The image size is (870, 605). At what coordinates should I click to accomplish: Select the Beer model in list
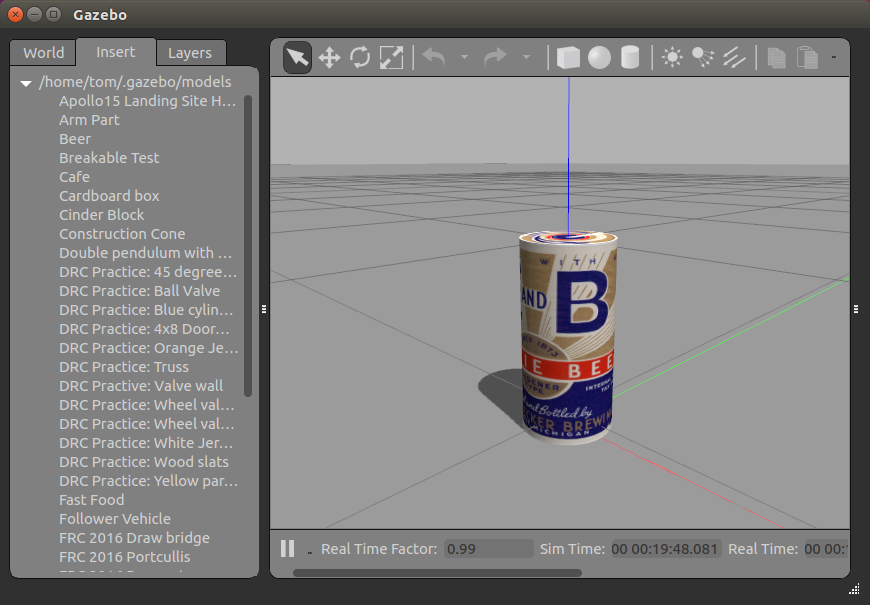[75, 139]
